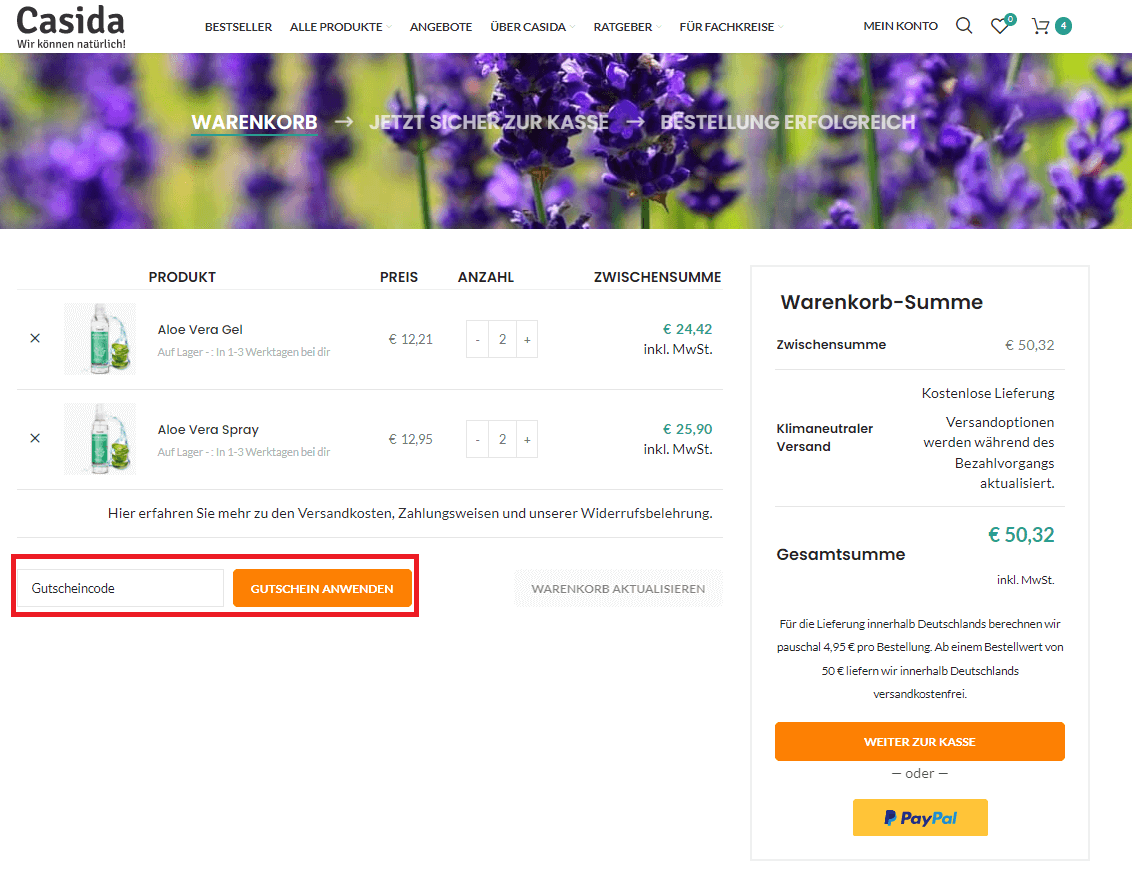Image resolution: width=1132 pixels, height=875 pixels.
Task: Click the cart count badge 4
Action: [x=1063, y=26]
